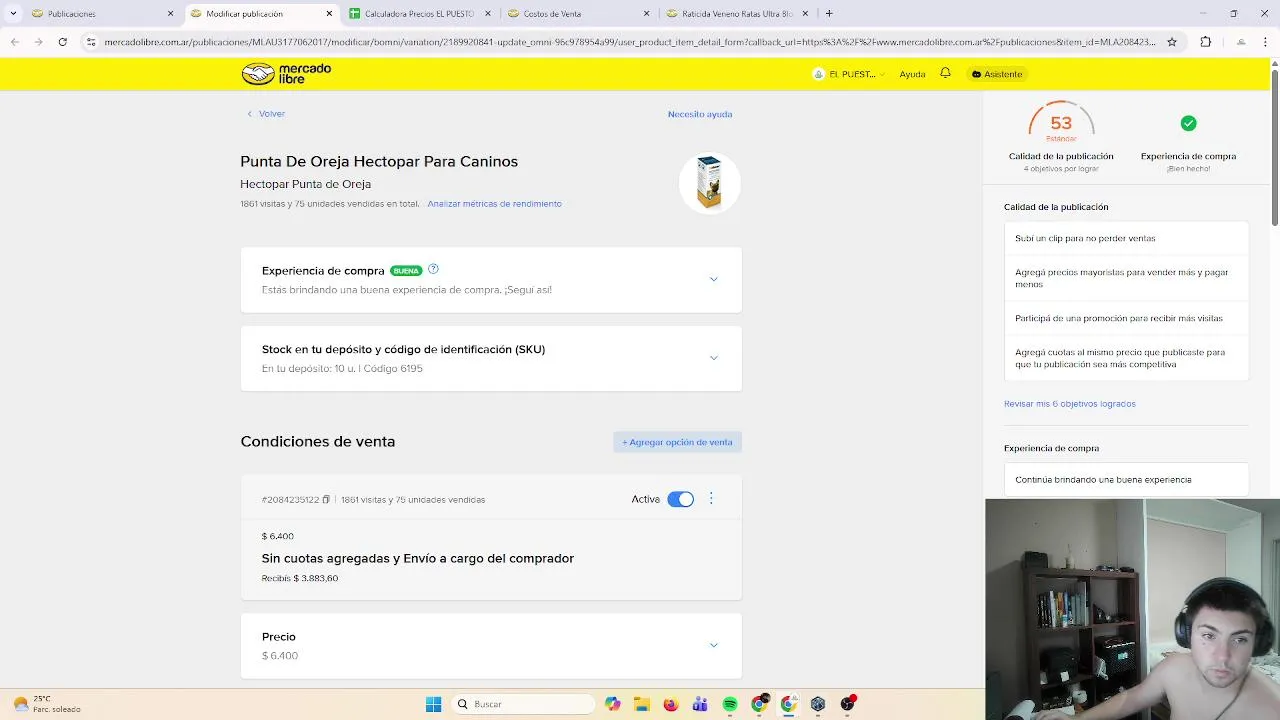Copy the listing ID #2084235122

[326, 499]
